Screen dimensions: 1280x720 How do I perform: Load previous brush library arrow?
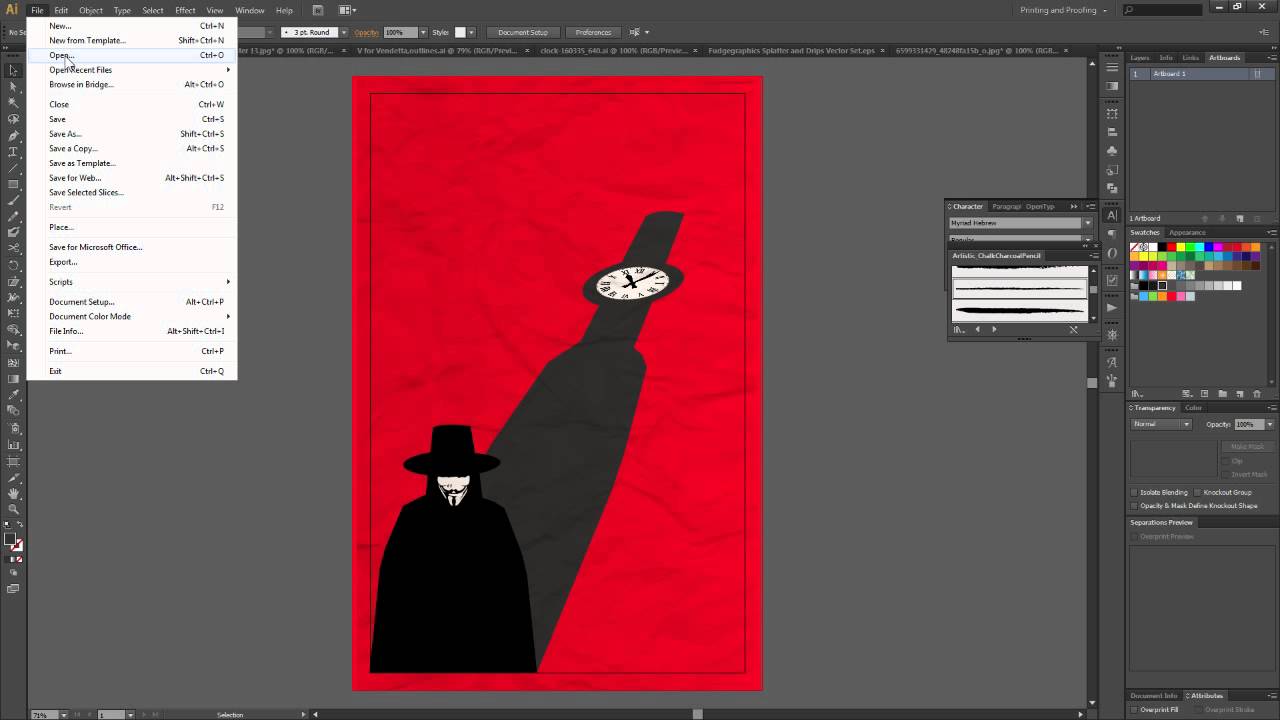click(x=977, y=329)
